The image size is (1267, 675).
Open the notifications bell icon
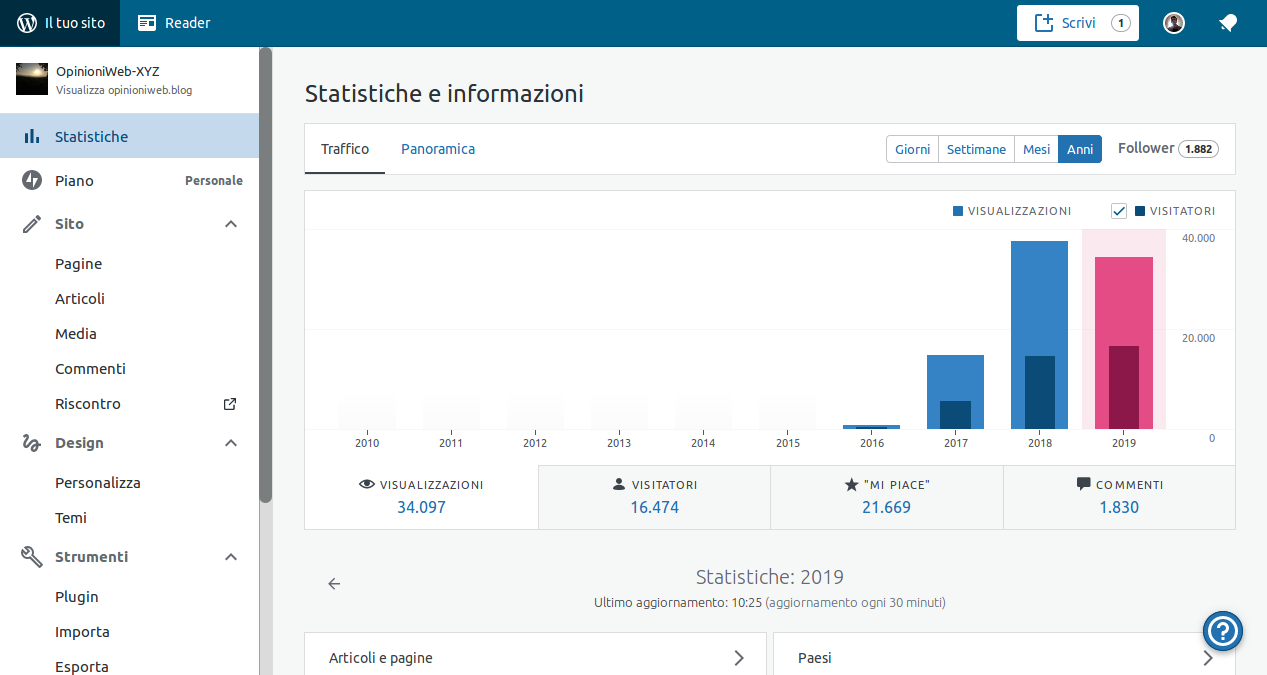click(x=1228, y=22)
